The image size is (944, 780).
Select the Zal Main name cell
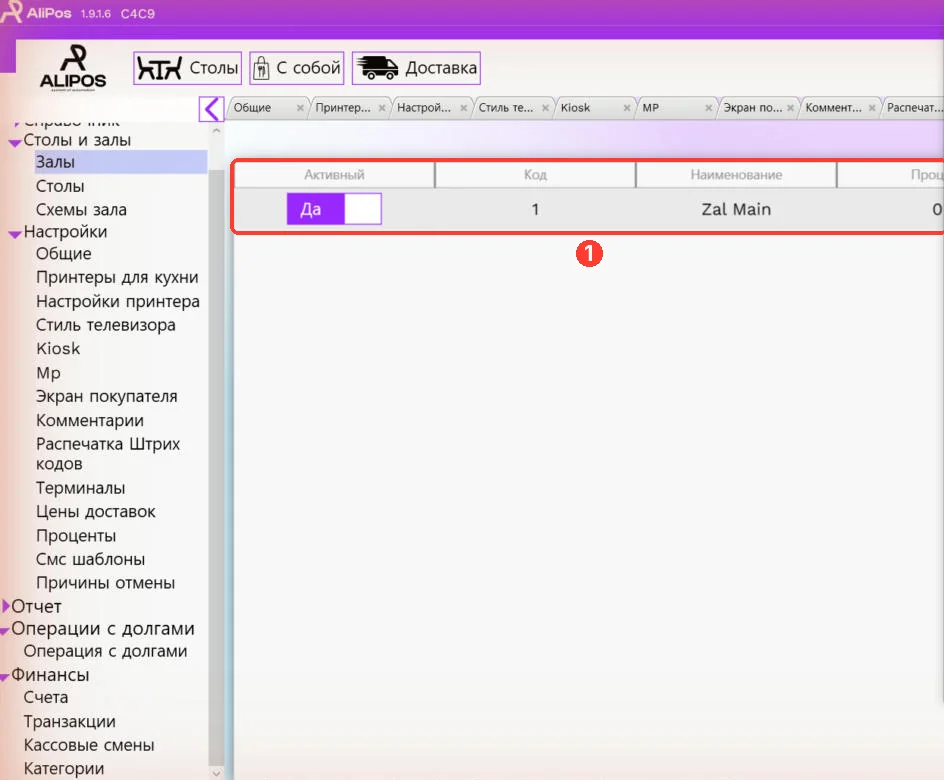(736, 209)
